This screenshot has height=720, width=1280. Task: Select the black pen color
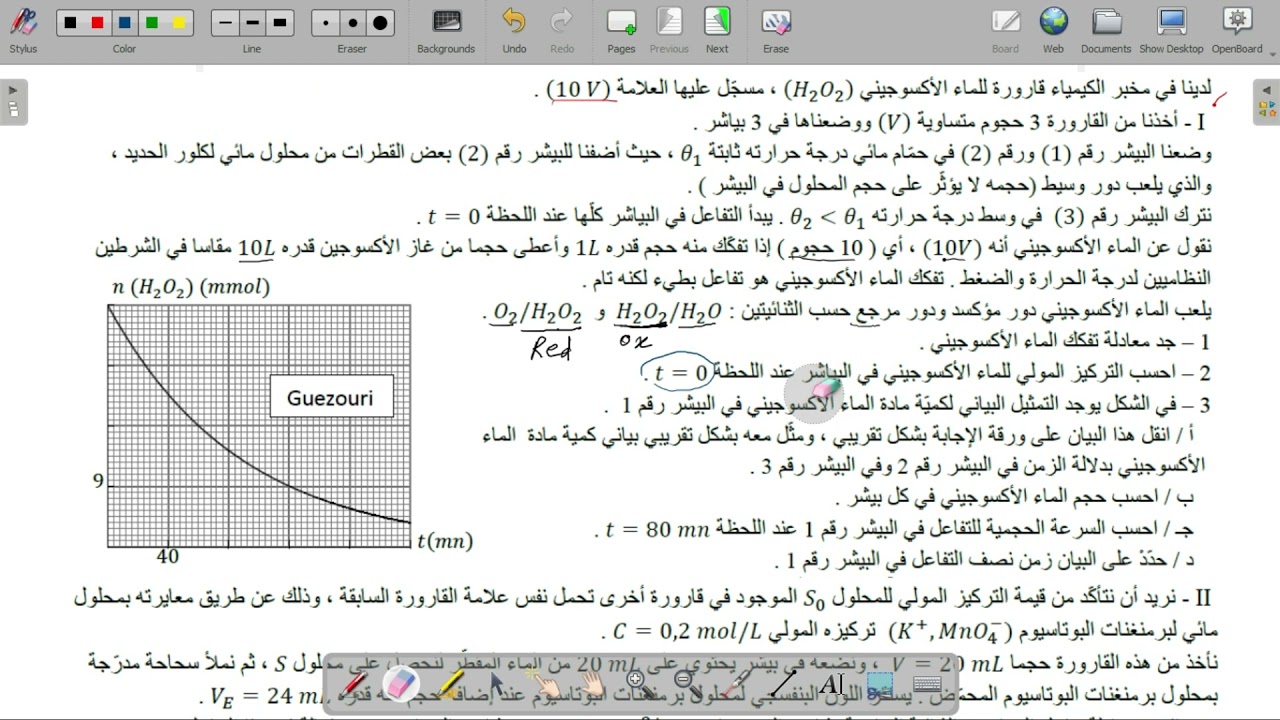[71, 22]
